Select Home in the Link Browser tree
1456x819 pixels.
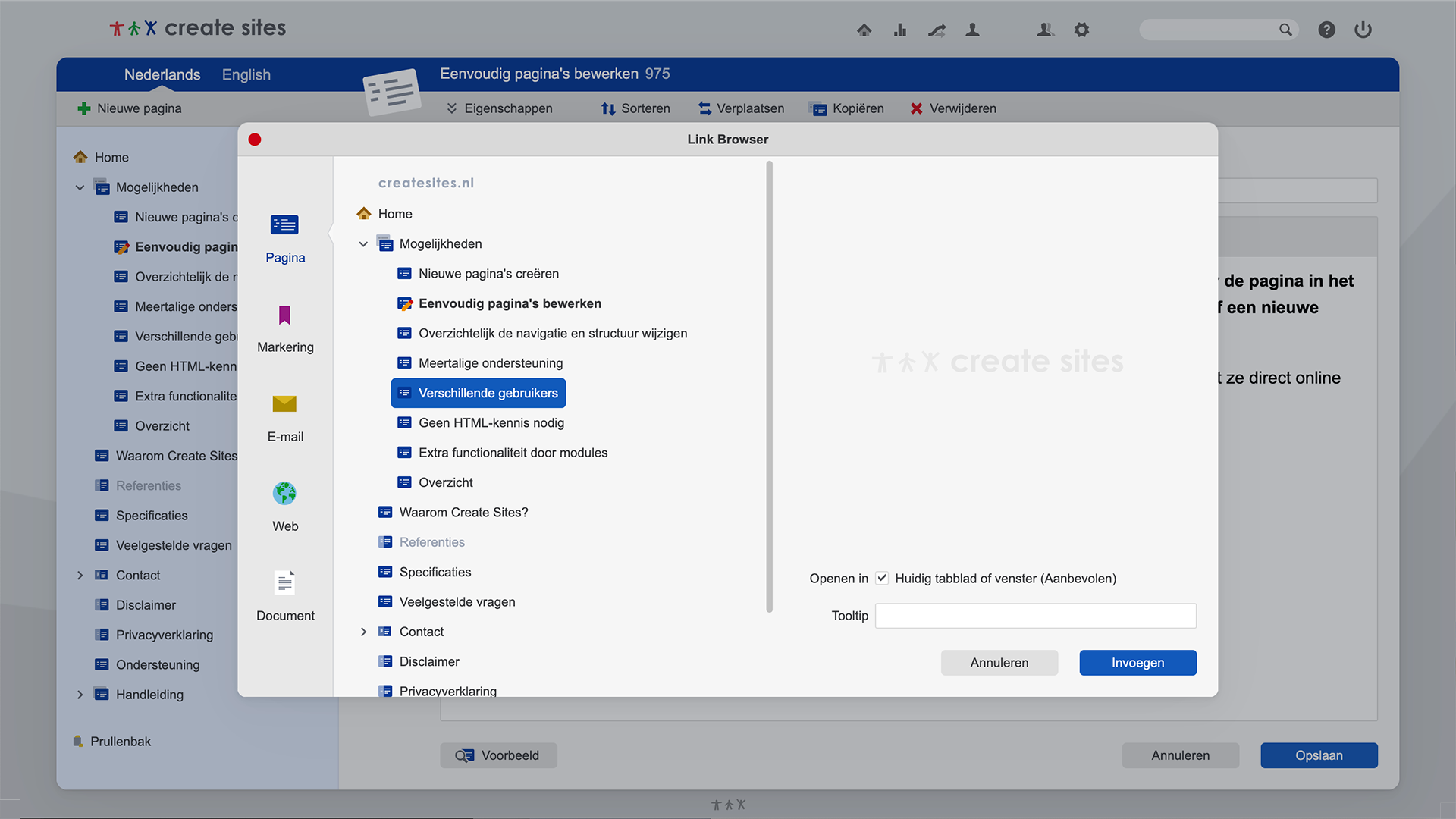coord(384,214)
